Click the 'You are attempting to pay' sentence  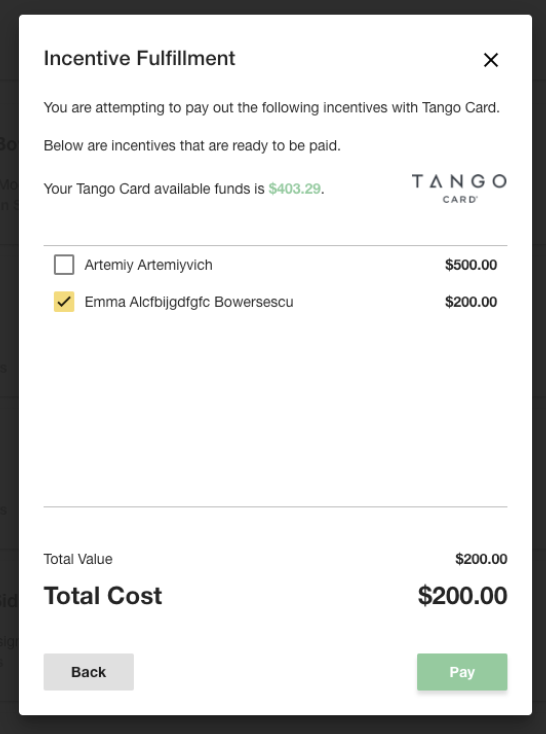[x=272, y=108]
